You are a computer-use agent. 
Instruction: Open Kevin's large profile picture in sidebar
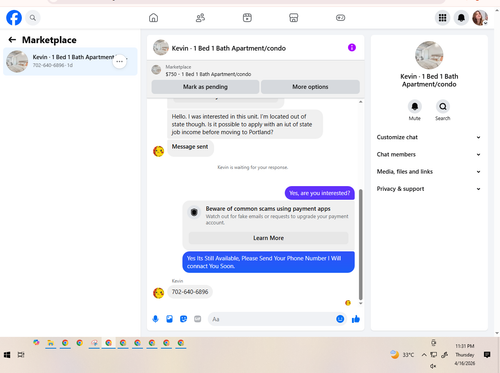pyautogui.click(x=429, y=55)
